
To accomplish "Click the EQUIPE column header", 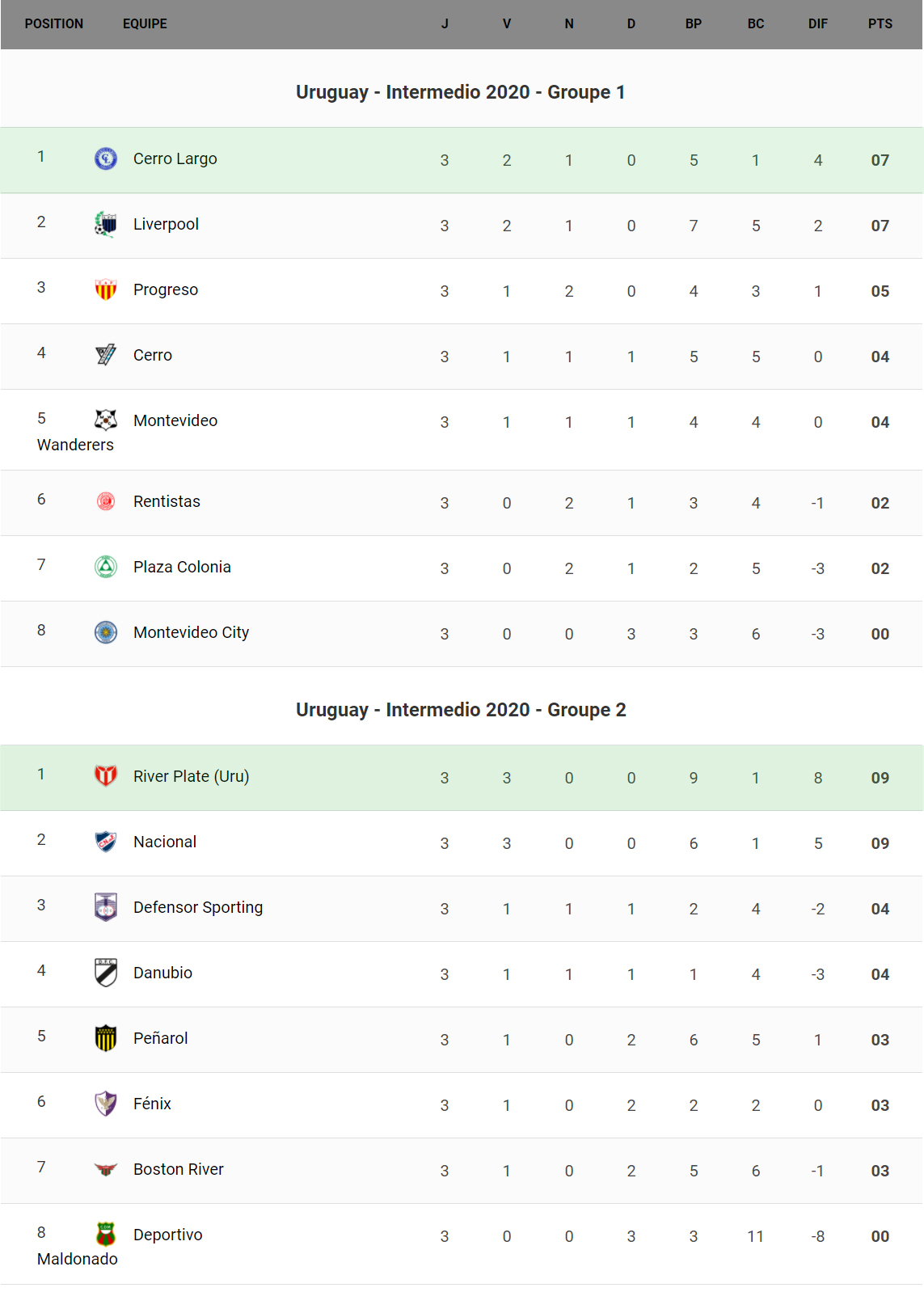I will pos(145,24).
